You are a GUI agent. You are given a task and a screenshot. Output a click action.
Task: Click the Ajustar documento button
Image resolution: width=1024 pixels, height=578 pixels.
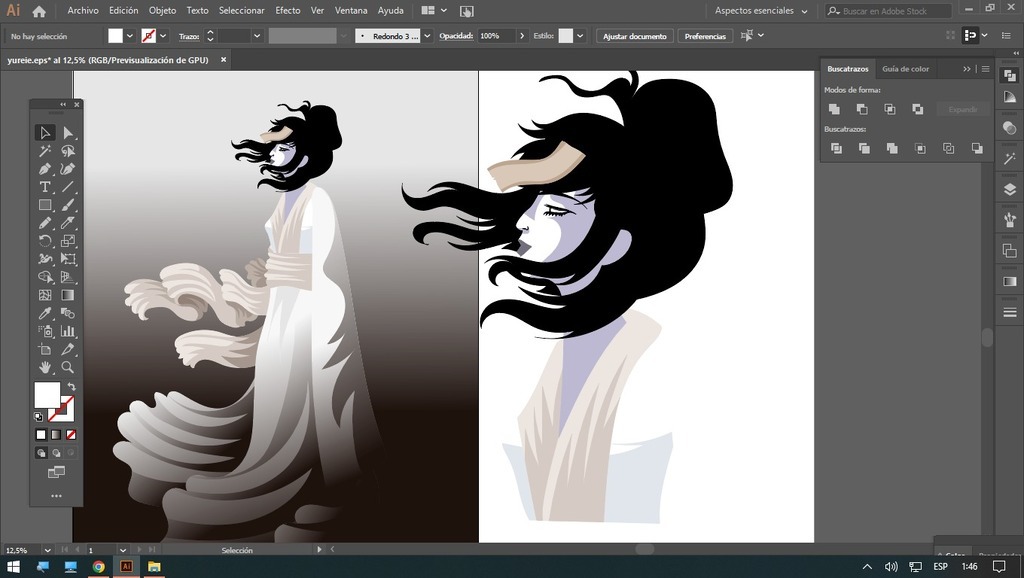pyautogui.click(x=634, y=36)
